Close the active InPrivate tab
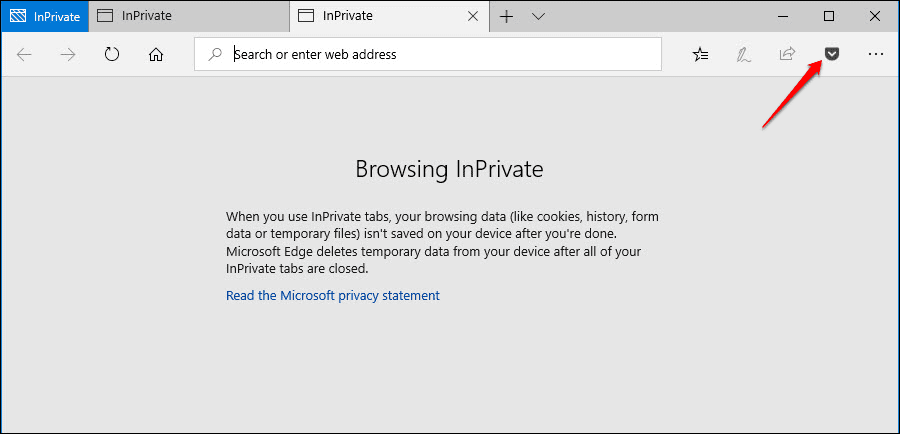 click(x=473, y=17)
